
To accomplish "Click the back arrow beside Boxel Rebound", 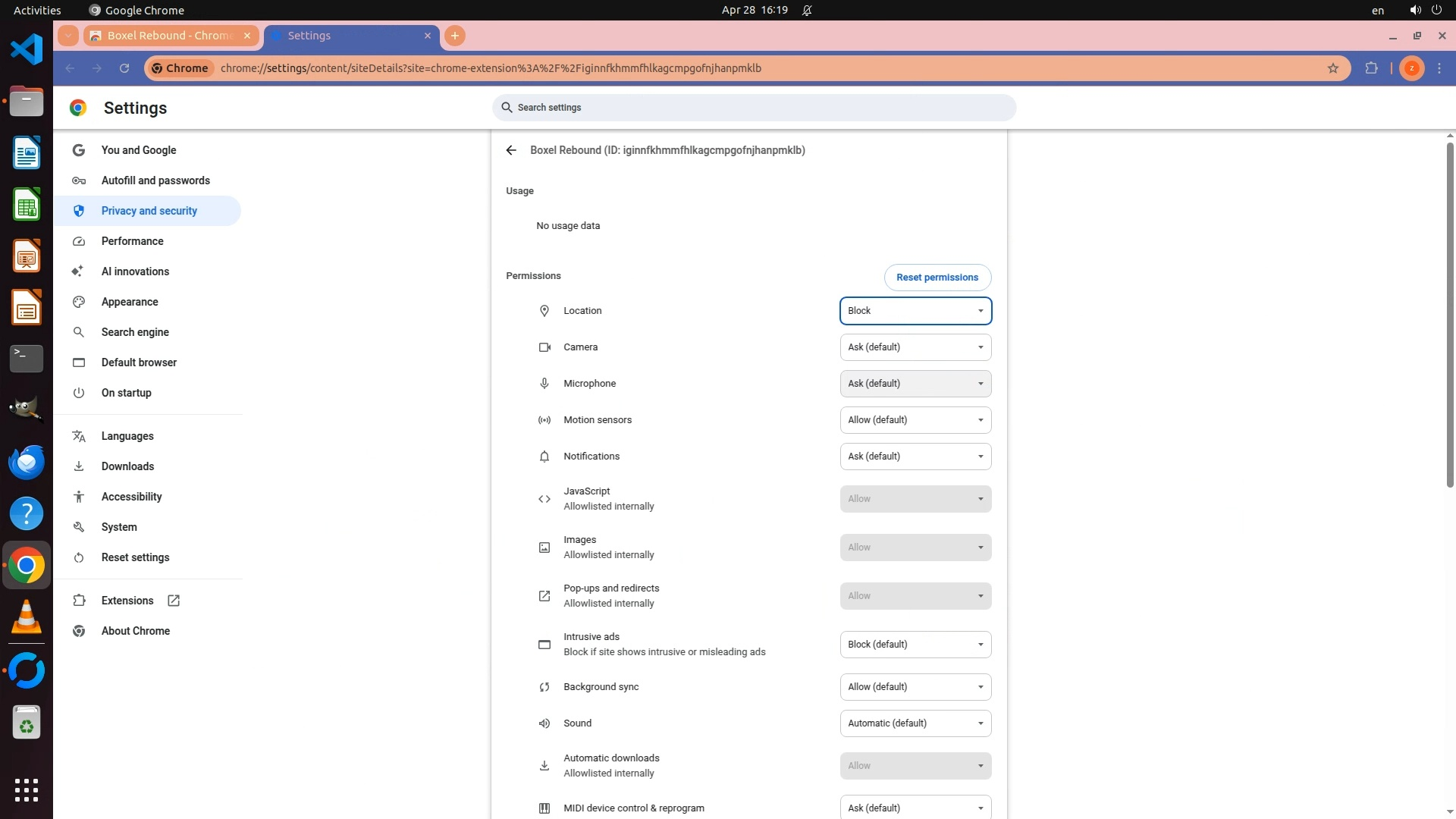I will click(511, 150).
